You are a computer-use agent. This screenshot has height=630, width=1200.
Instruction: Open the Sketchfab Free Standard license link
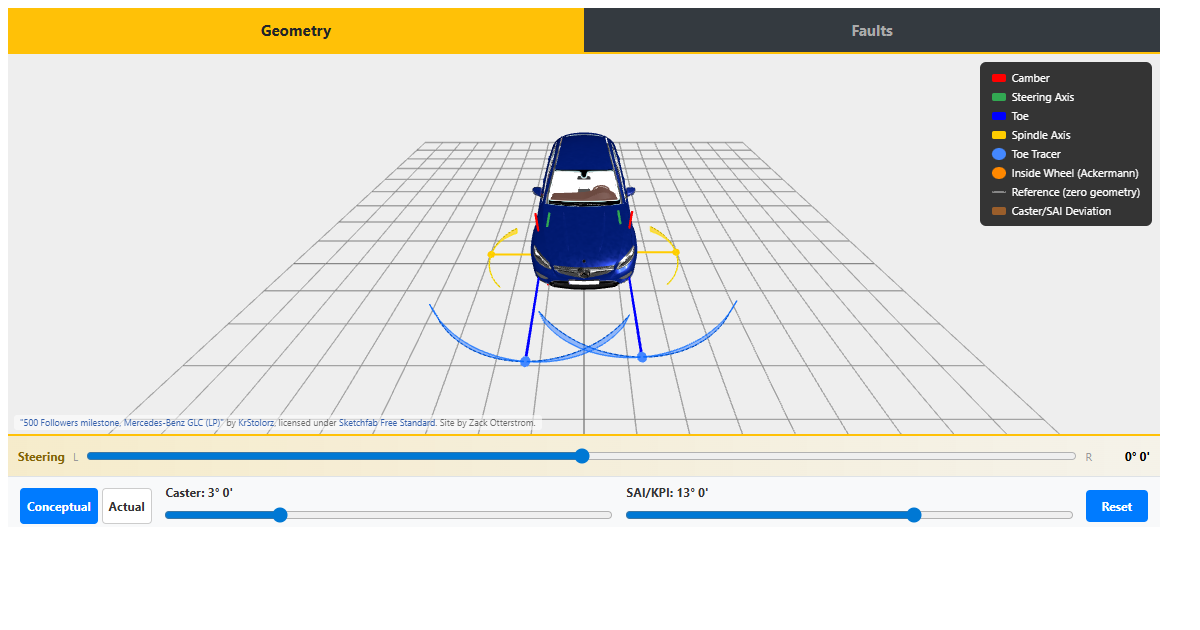pyautogui.click(x=387, y=423)
